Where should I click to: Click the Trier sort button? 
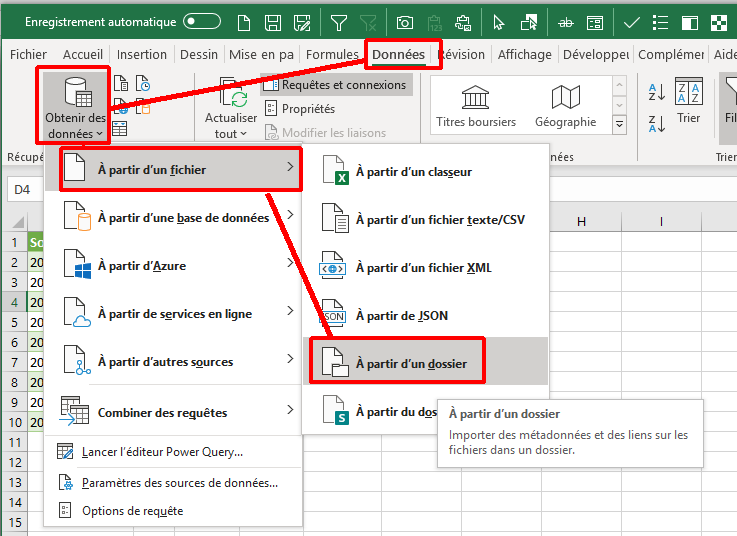[689, 104]
